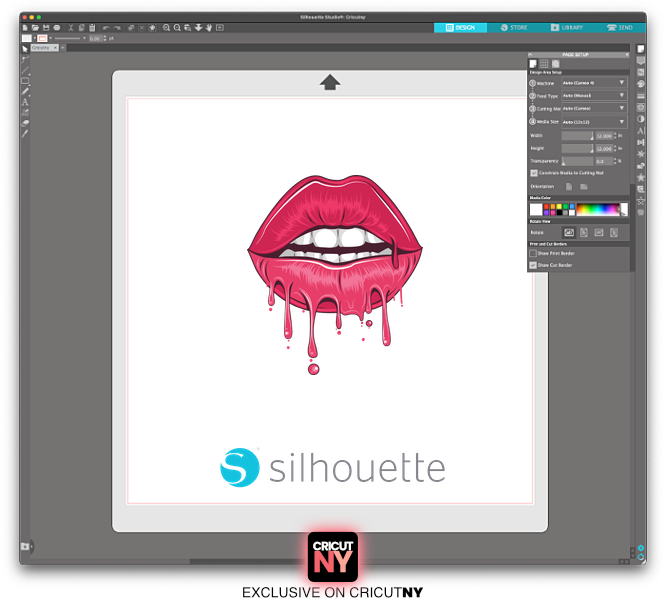Select the third Rotate View option
The image size is (665, 604).
pos(599,232)
